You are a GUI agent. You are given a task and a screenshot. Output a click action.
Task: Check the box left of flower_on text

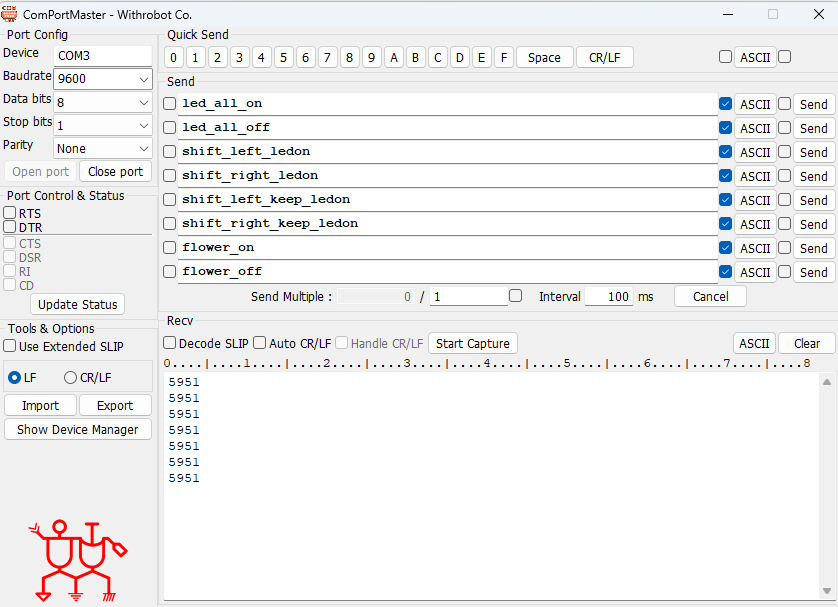tap(169, 247)
